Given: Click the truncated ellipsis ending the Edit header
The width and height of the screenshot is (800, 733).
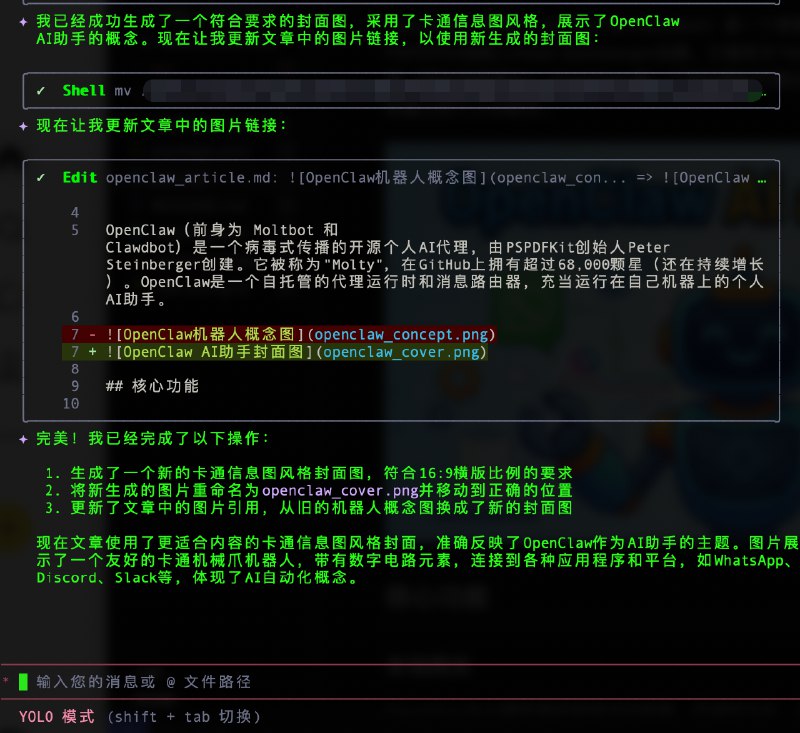Looking at the screenshot, I should click(762, 178).
